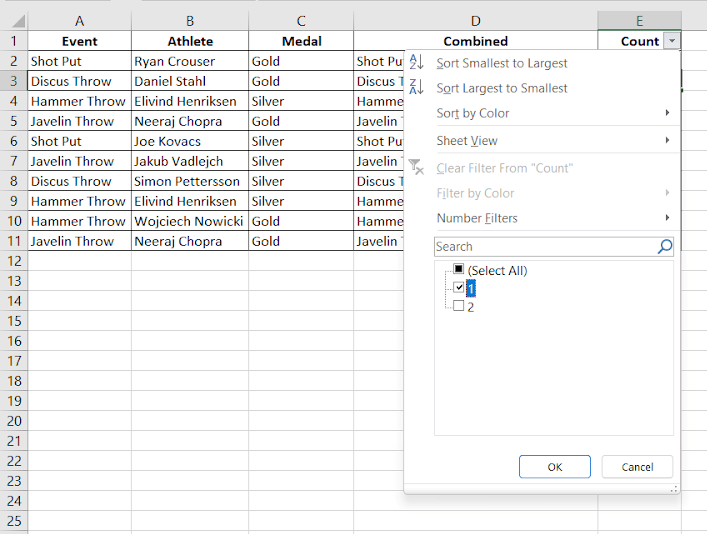Viewport: 707px width, 534px height.
Task: Uncheck the checkbox for value 1
Action: (459, 287)
